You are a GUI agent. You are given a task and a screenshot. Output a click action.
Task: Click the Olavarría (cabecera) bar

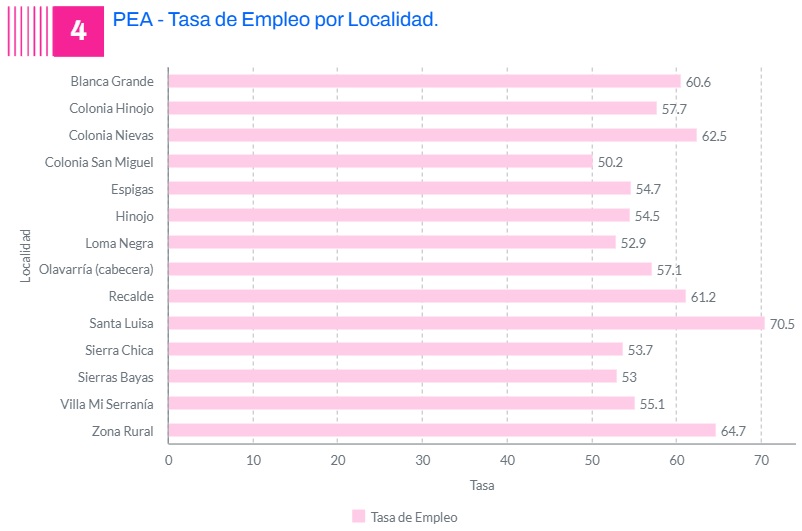coord(410,269)
